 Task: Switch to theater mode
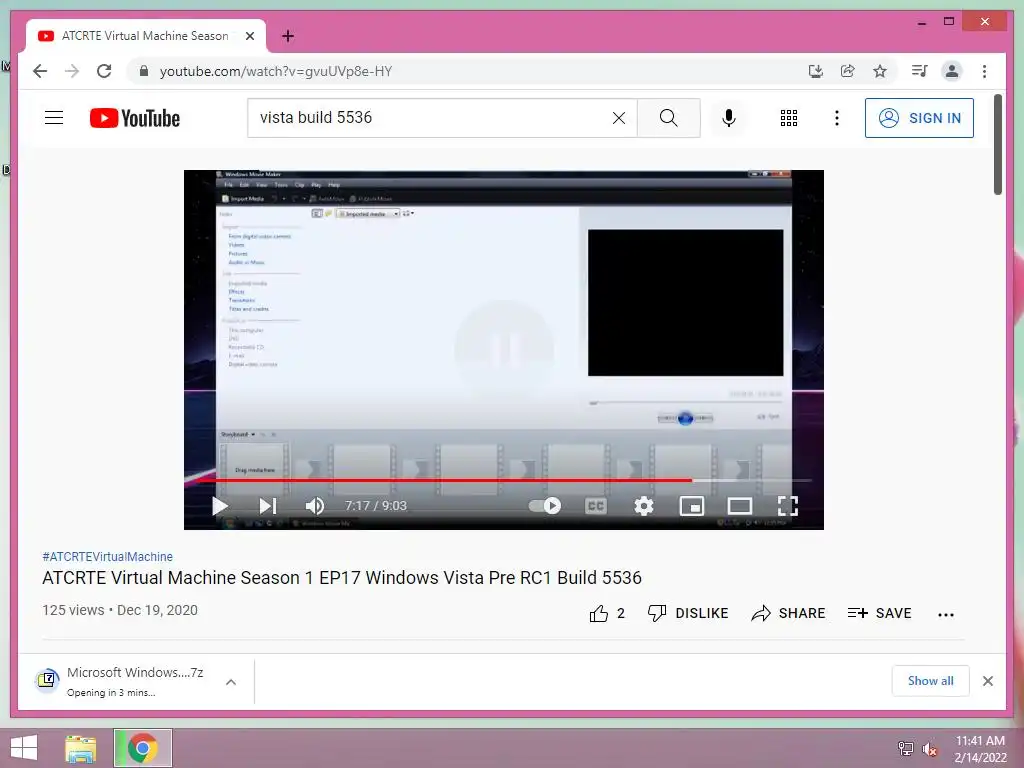click(x=739, y=505)
